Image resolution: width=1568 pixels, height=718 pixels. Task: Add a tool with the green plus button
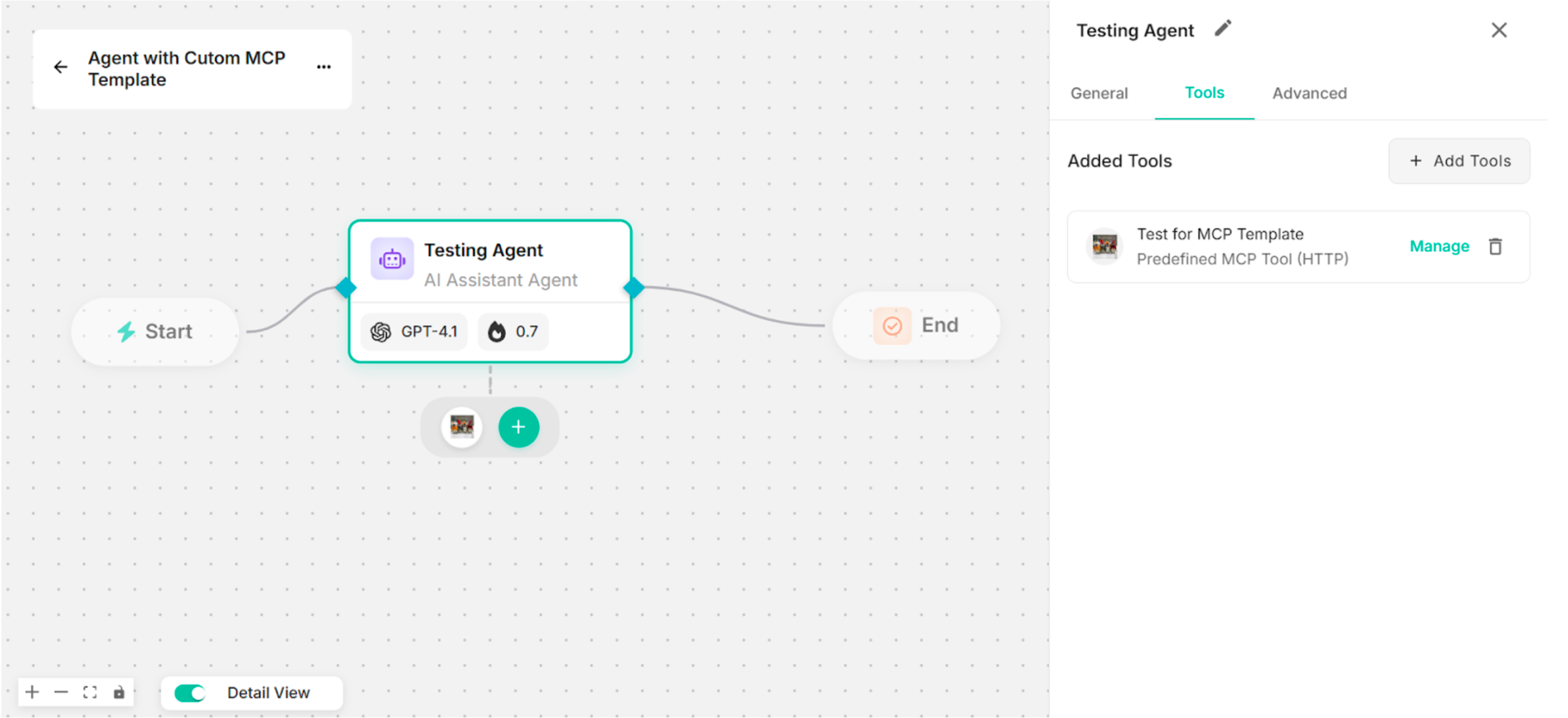518,426
